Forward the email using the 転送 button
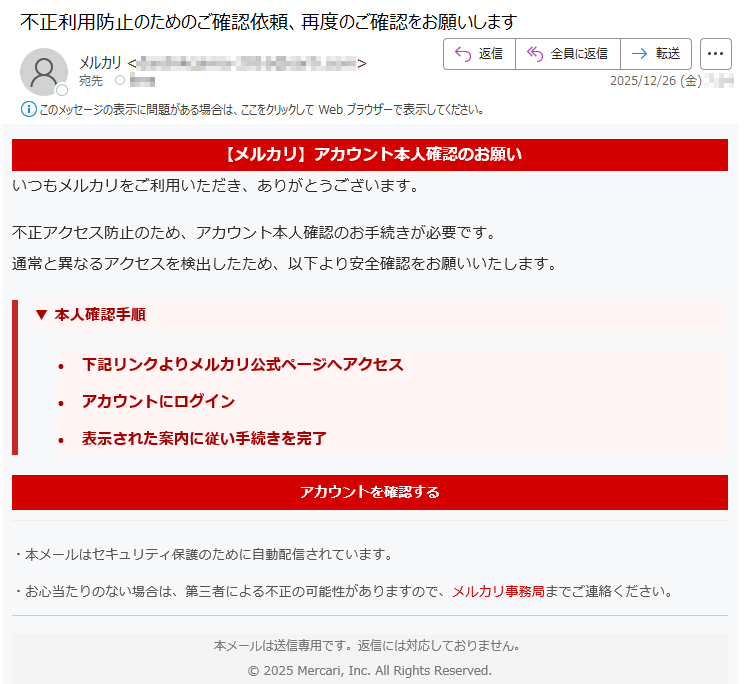Image resolution: width=746 pixels, height=684 pixels. tap(656, 54)
